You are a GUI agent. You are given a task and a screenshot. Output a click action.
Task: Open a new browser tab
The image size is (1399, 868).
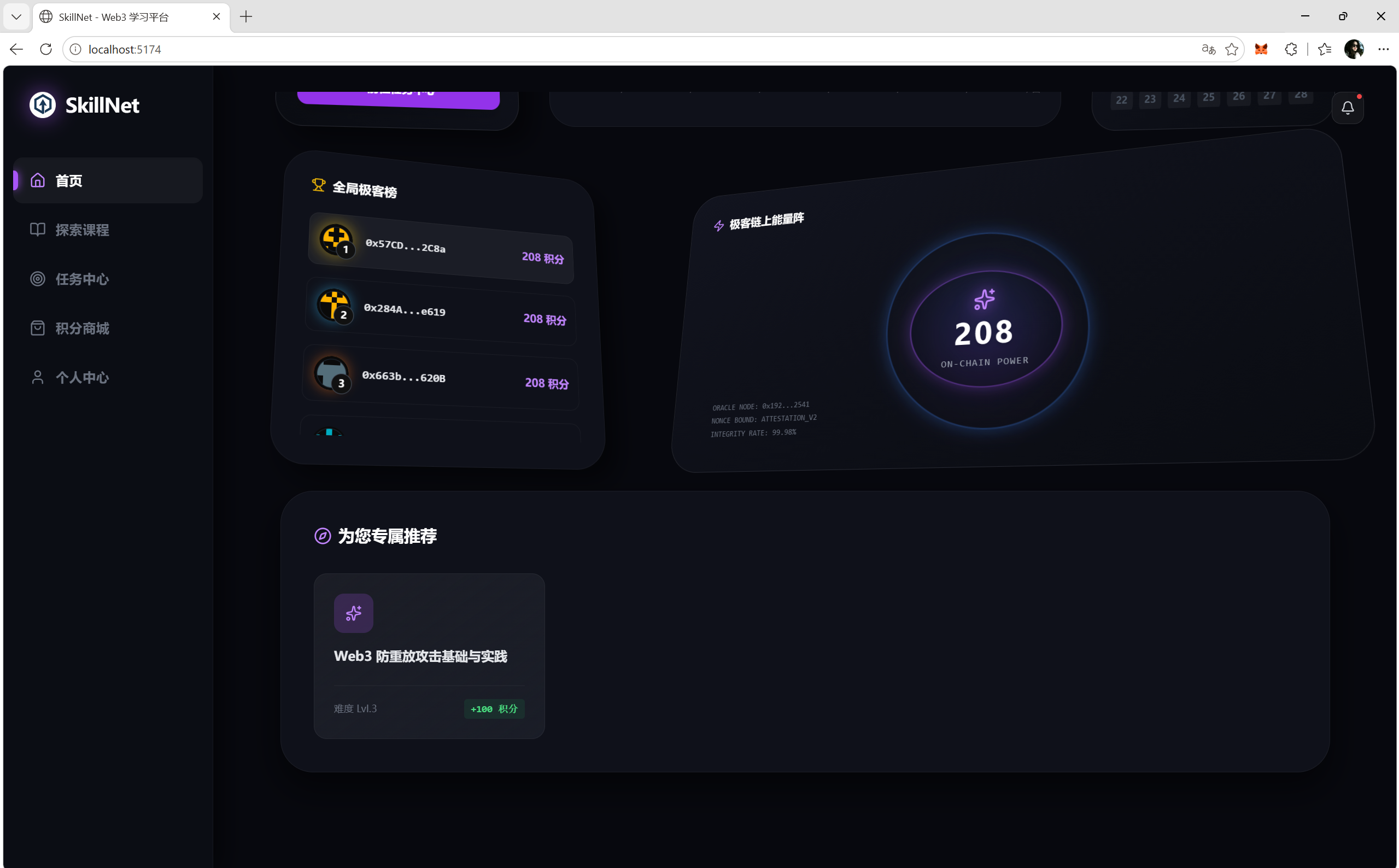[x=246, y=16]
